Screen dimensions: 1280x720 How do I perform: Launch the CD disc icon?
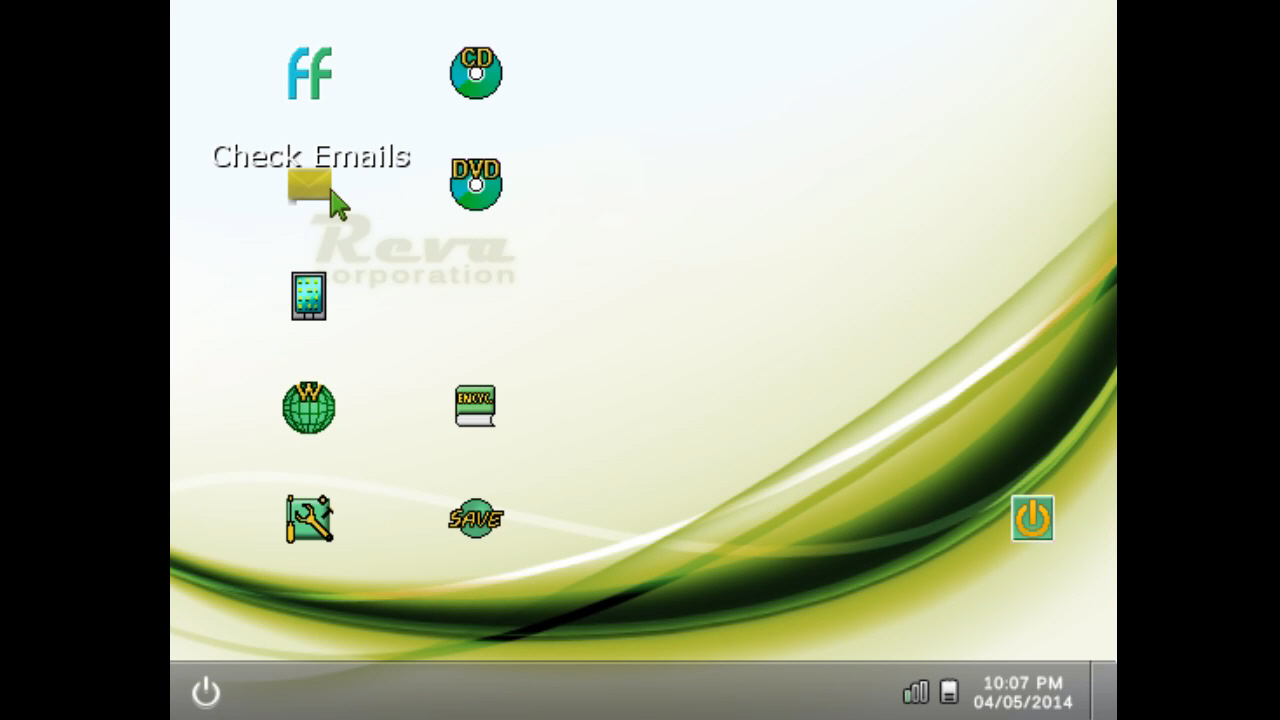click(476, 73)
